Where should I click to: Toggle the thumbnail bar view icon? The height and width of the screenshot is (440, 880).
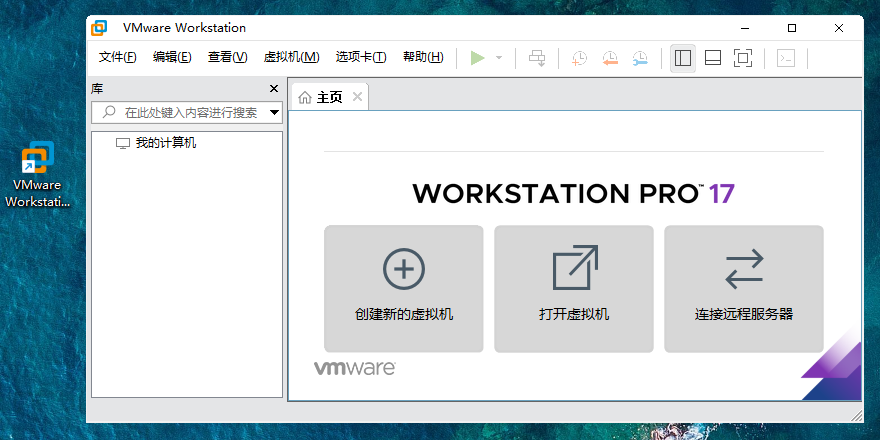[x=713, y=58]
